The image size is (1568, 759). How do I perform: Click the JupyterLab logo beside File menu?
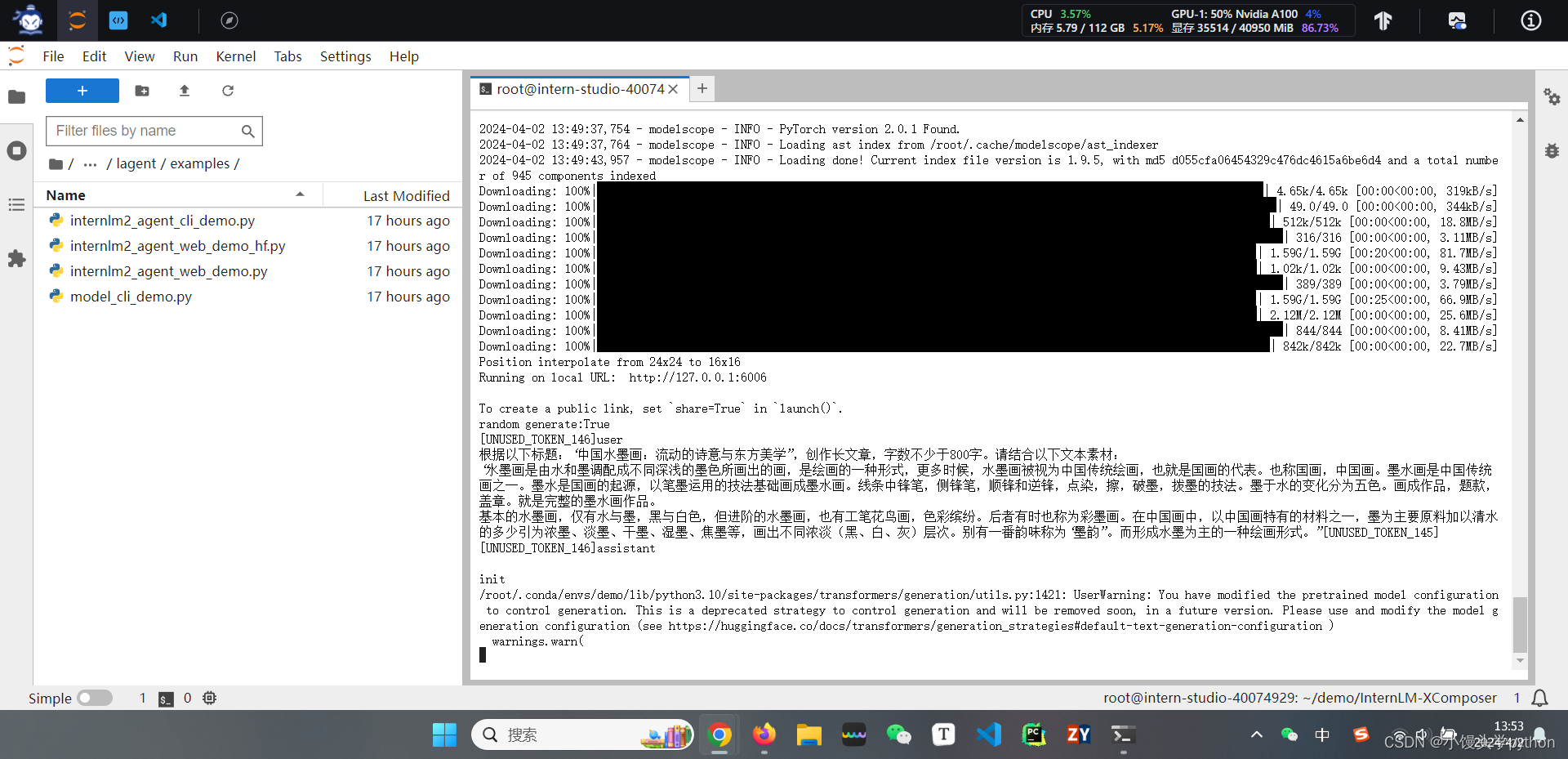tap(16, 56)
